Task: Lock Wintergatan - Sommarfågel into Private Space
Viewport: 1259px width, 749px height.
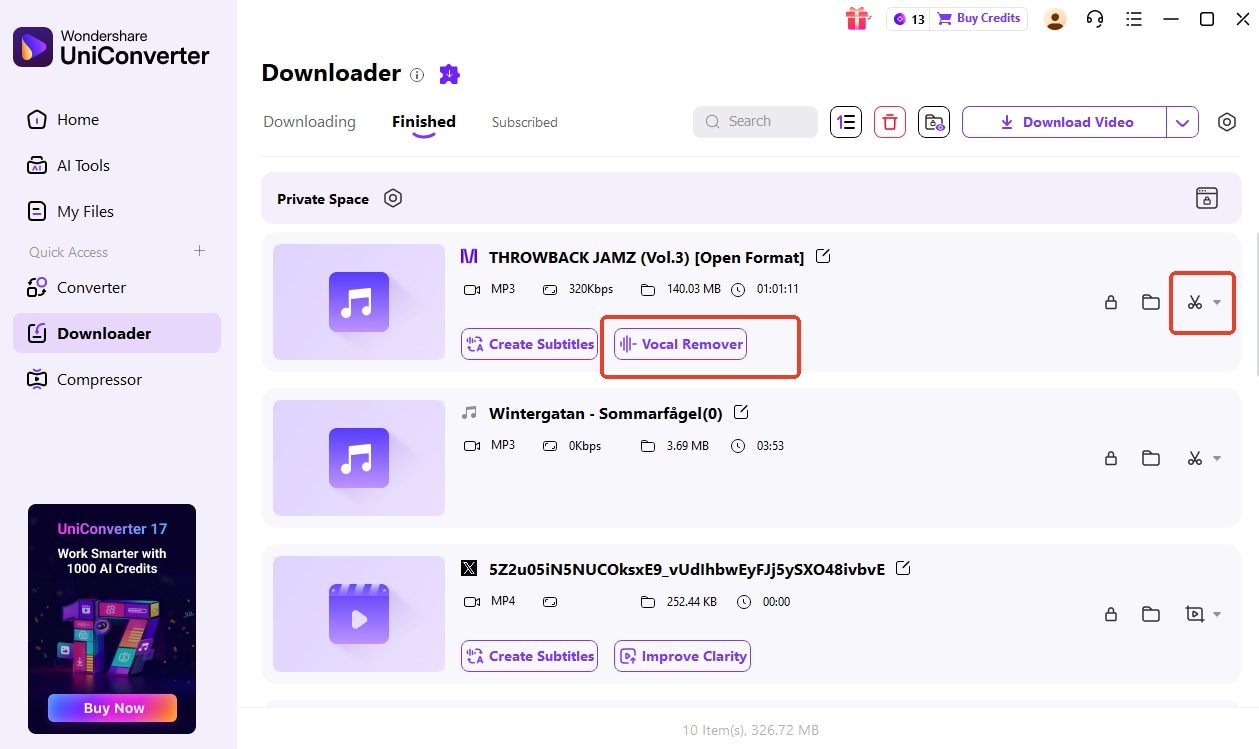Action: pos(1110,458)
